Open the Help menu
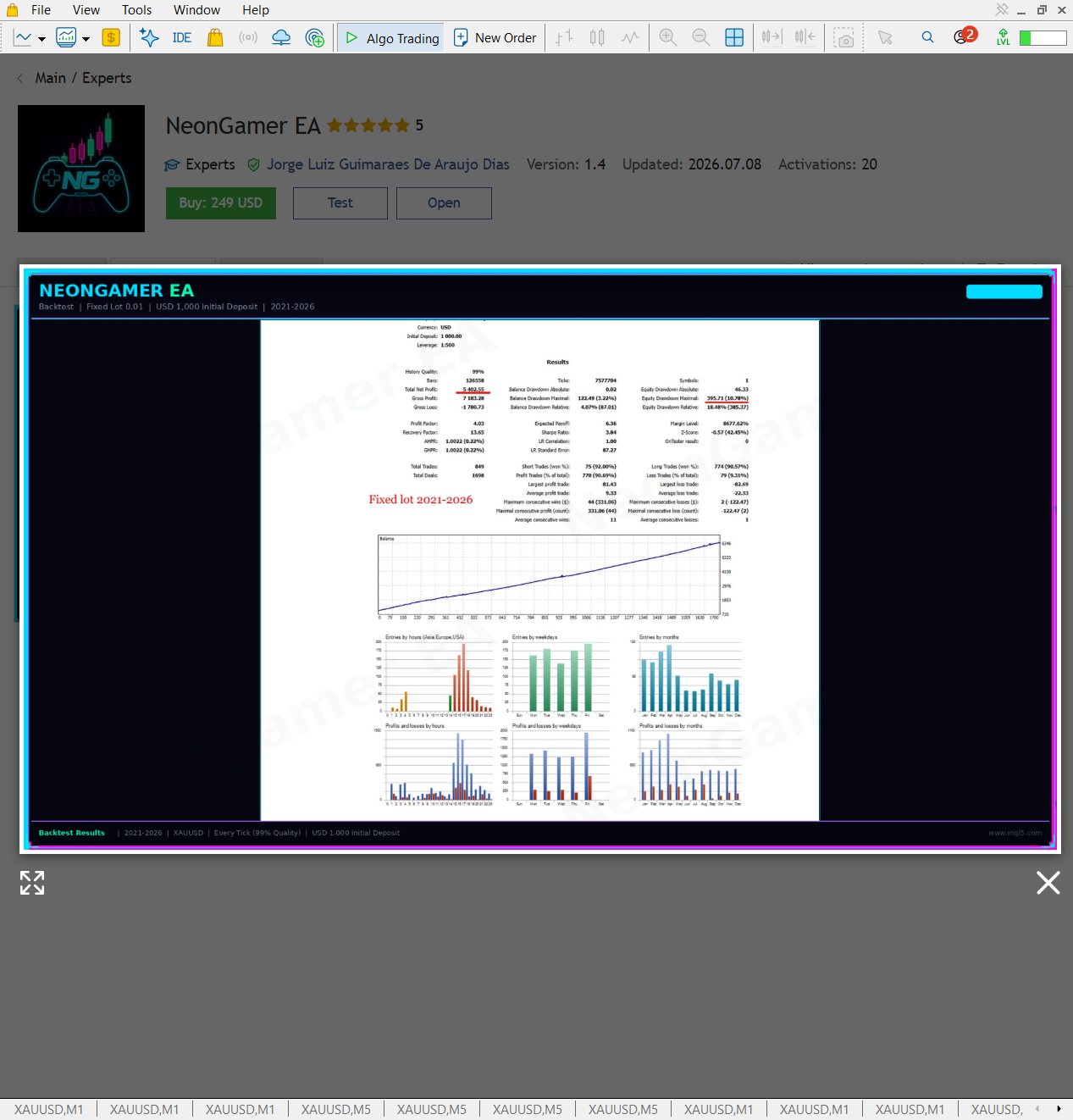Viewport: 1073px width, 1120px height. coord(255,10)
